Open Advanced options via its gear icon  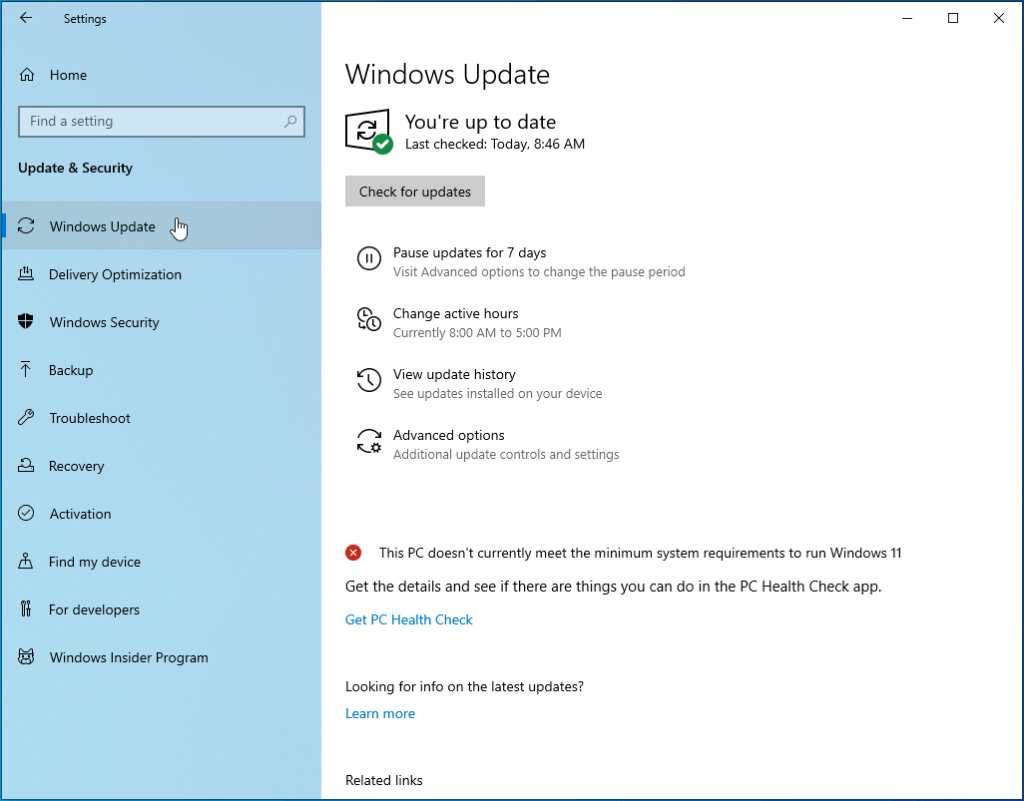(370, 441)
